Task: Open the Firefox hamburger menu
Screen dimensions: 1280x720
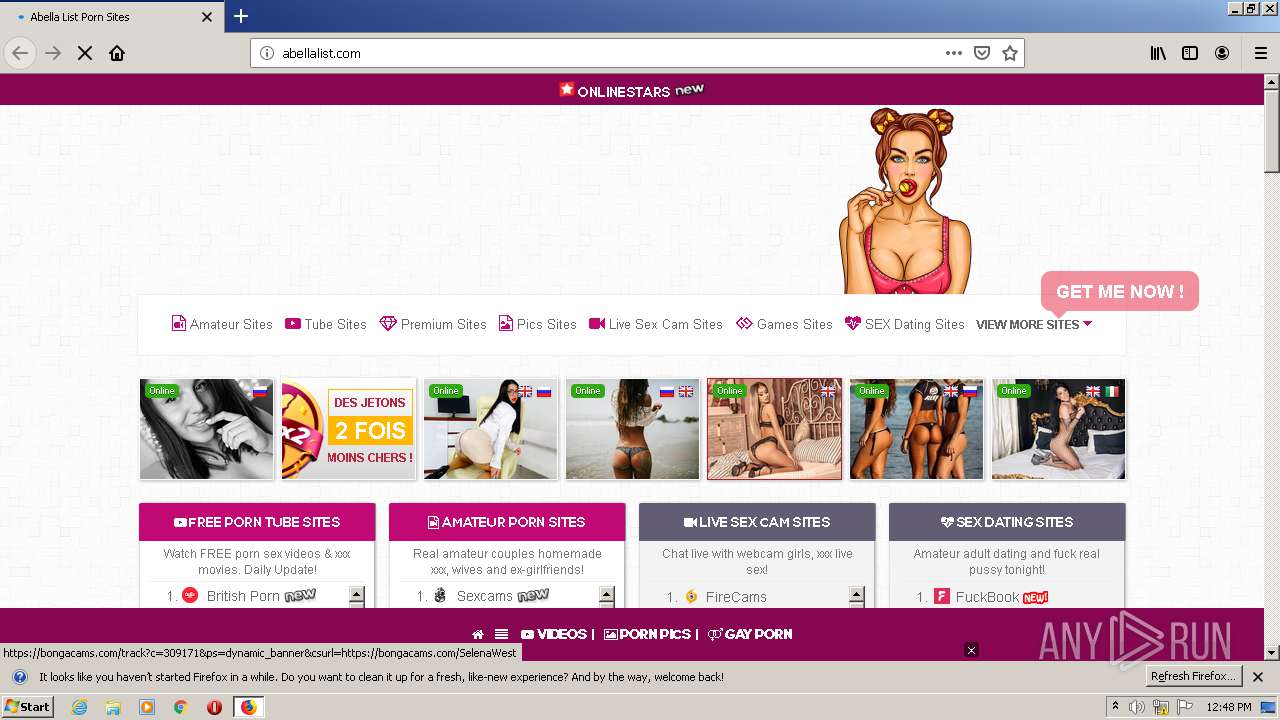Action: pos(1261,53)
